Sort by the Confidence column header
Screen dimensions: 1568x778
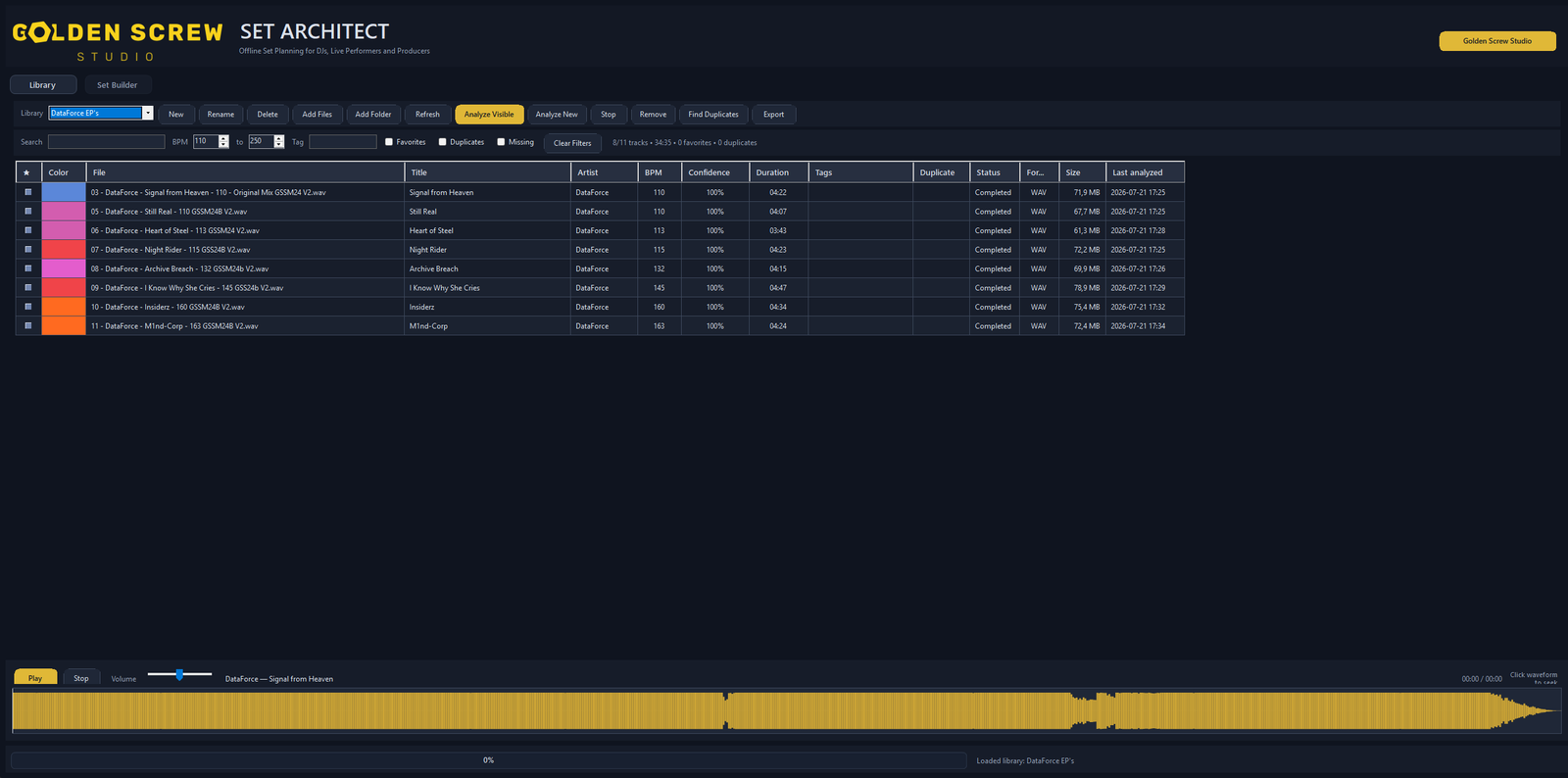point(715,172)
